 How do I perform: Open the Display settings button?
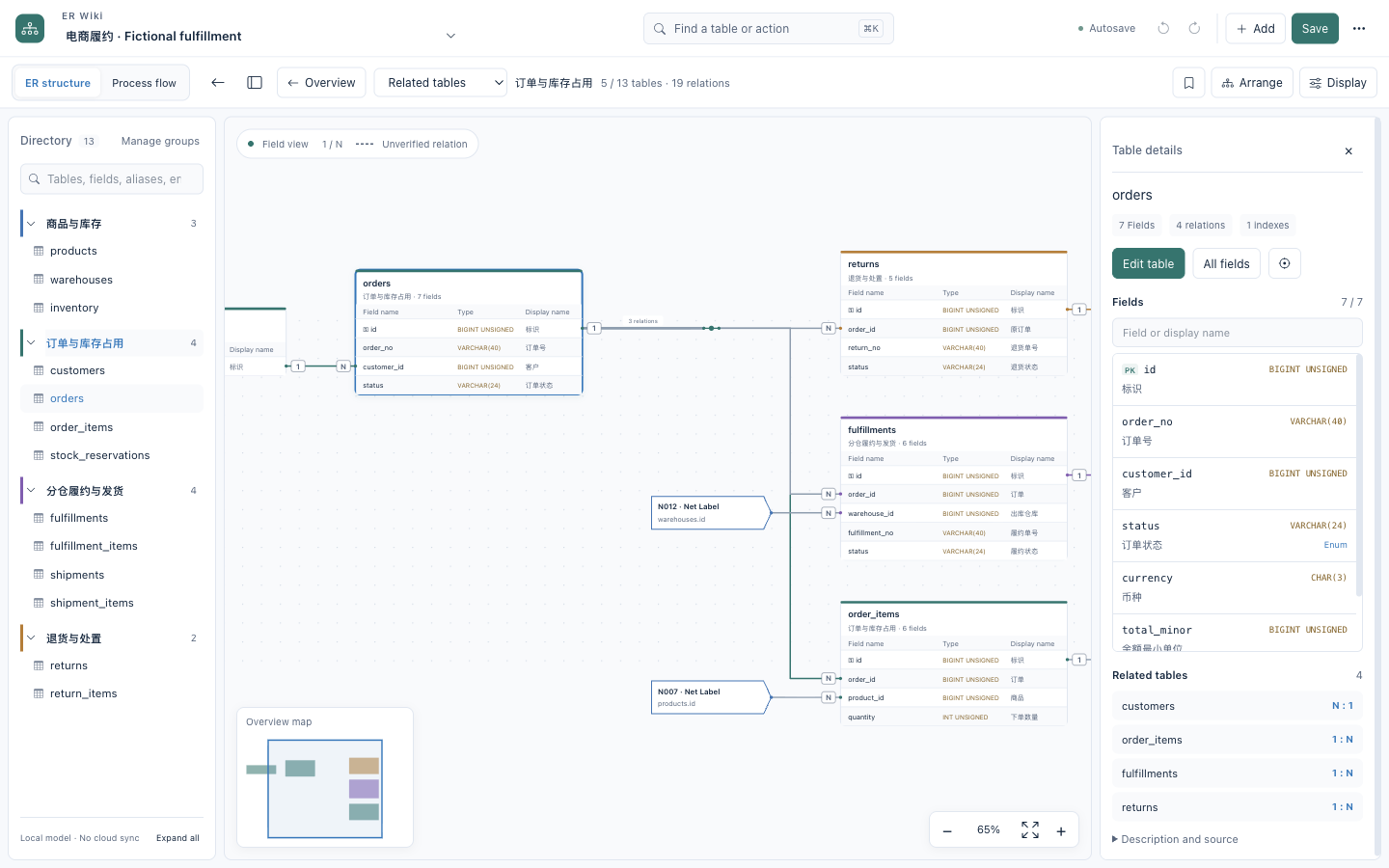click(1338, 83)
